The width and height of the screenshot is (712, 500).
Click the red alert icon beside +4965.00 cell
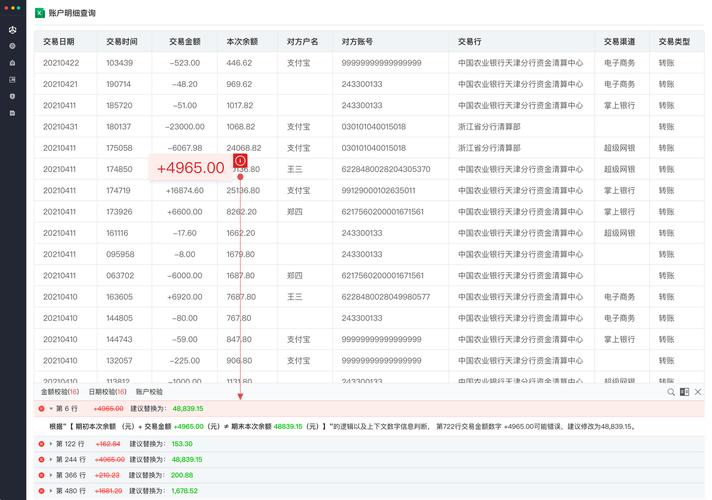(x=240, y=160)
